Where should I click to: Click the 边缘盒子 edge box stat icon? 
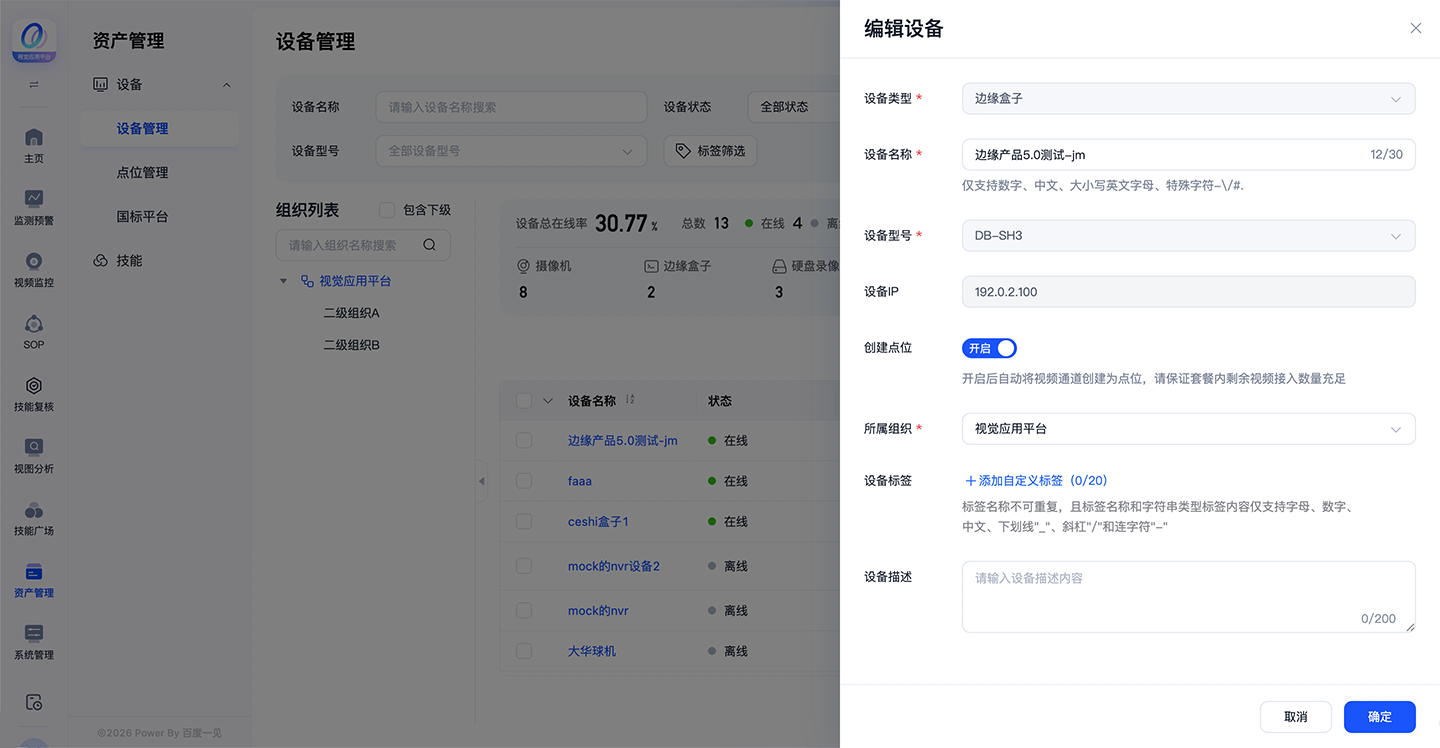[651, 267]
